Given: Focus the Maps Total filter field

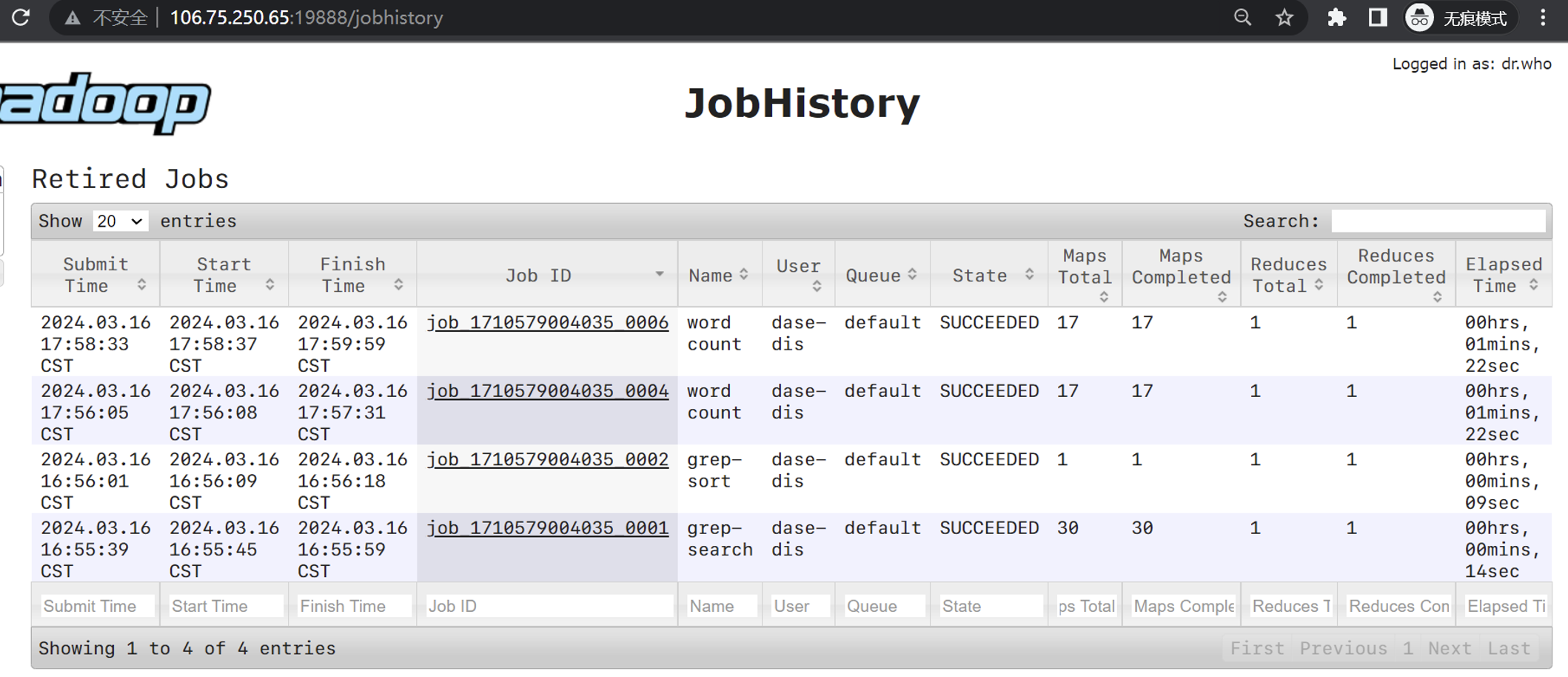Looking at the screenshot, I should pyautogui.click(x=1086, y=606).
